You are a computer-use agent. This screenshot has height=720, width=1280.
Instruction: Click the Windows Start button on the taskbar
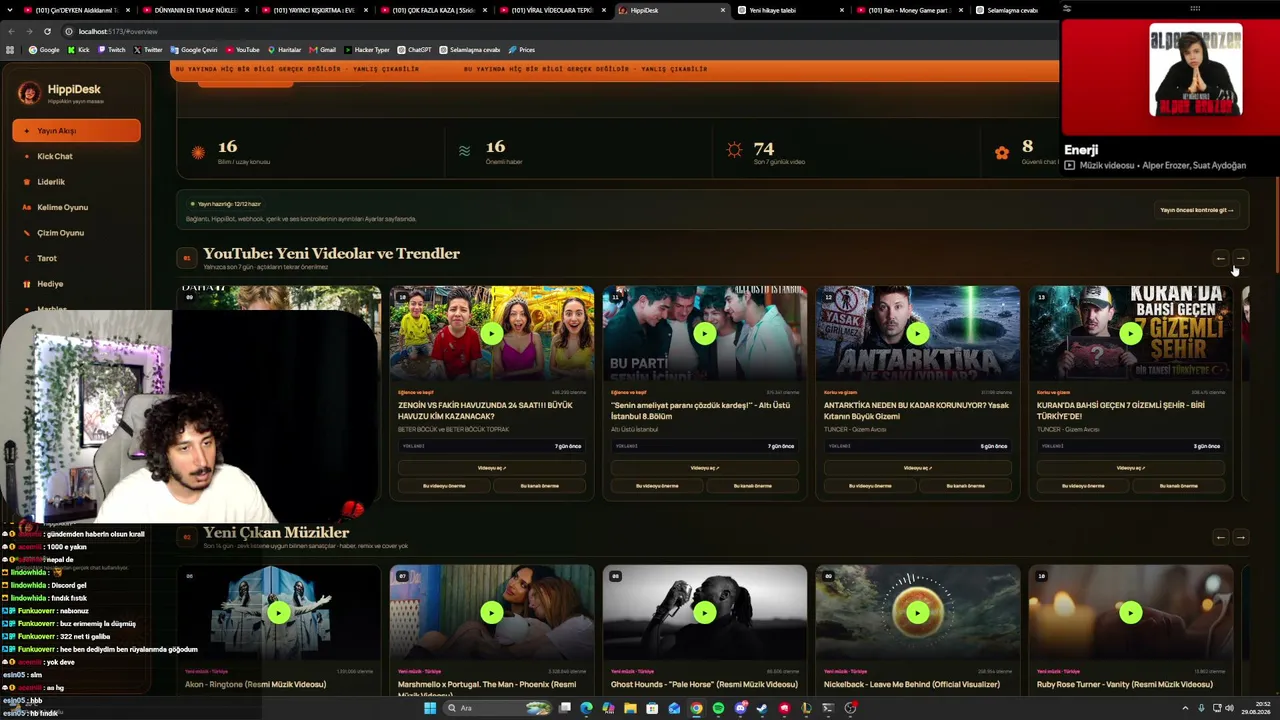pyautogui.click(x=430, y=708)
